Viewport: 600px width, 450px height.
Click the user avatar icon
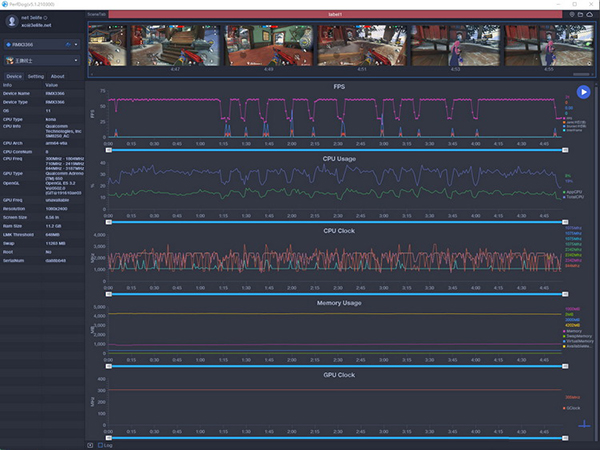11,19
